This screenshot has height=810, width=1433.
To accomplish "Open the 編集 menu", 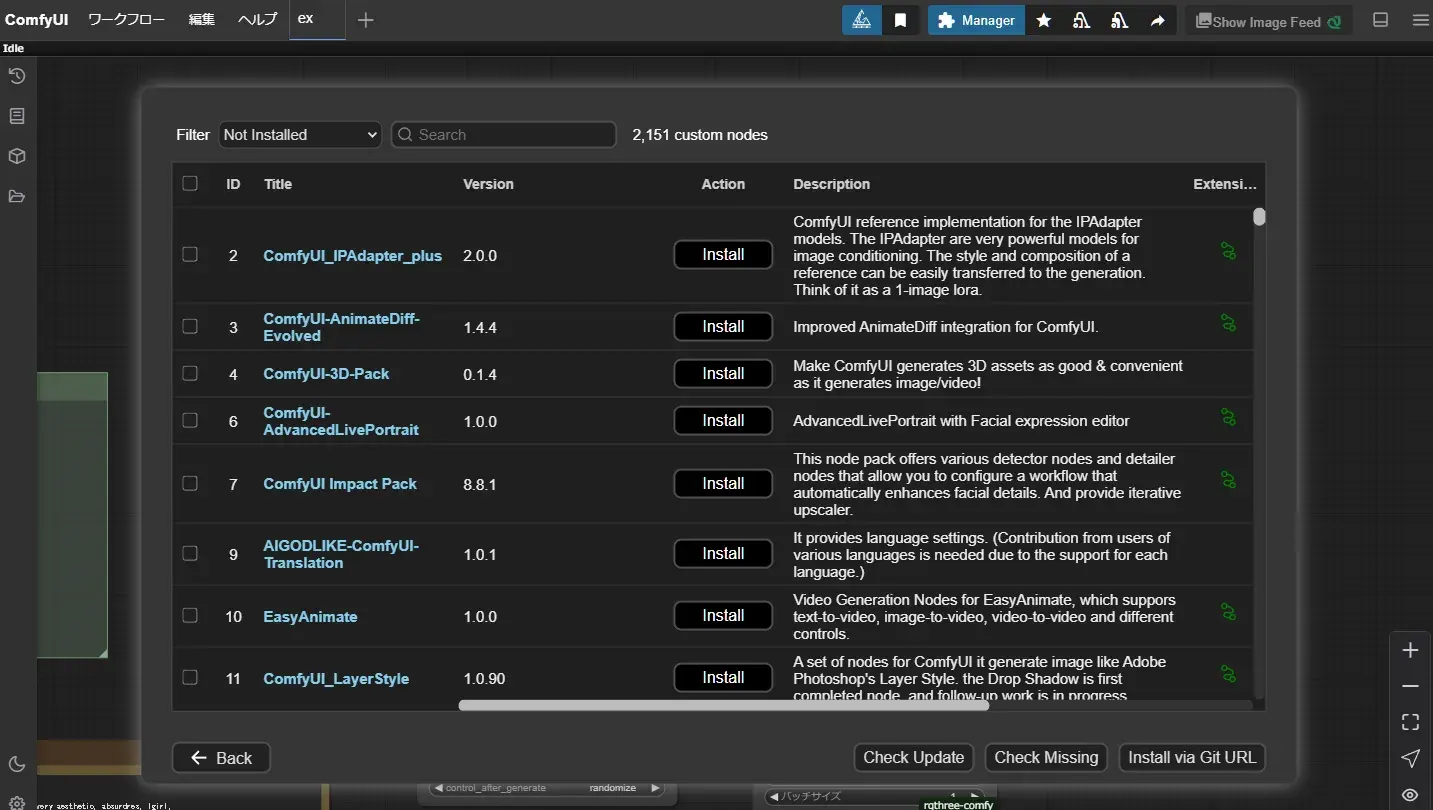I will [x=202, y=20].
